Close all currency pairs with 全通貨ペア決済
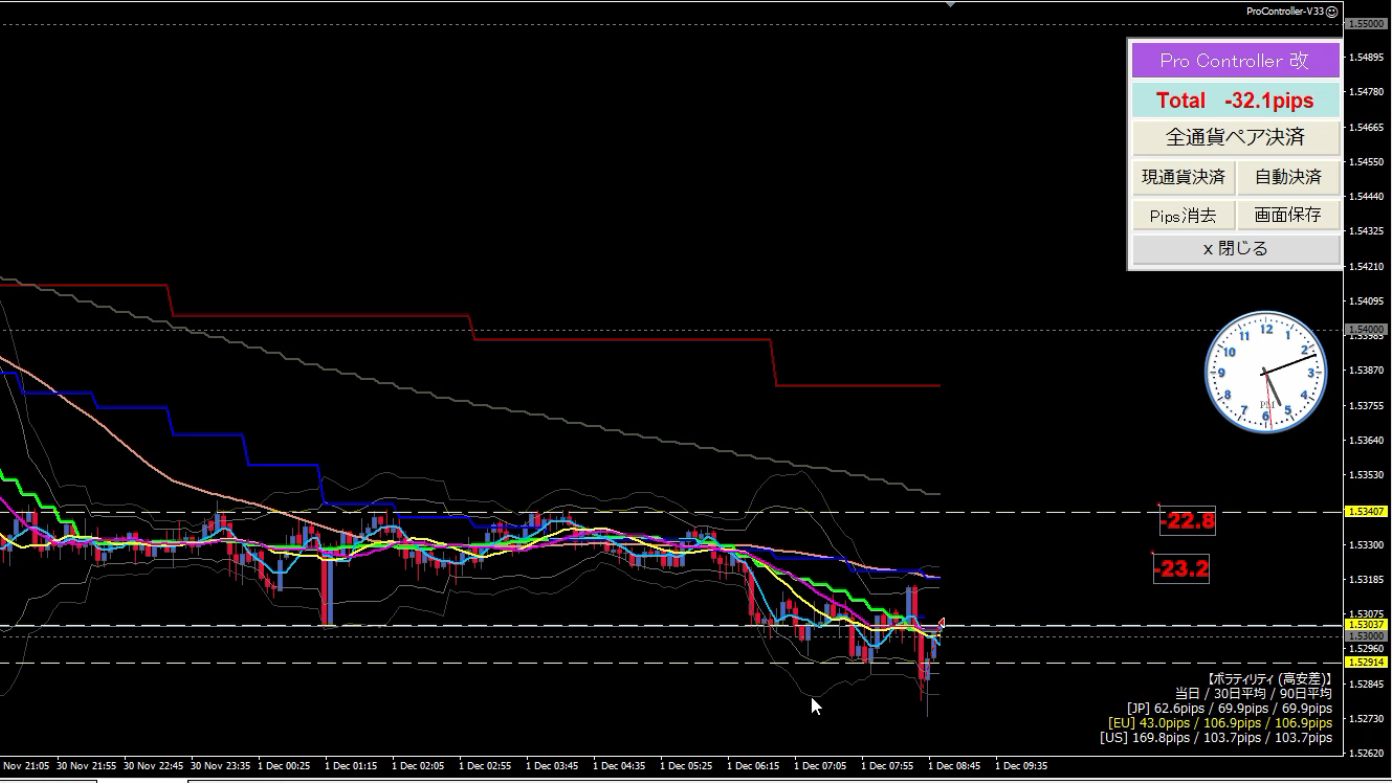 coord(1236,137)
